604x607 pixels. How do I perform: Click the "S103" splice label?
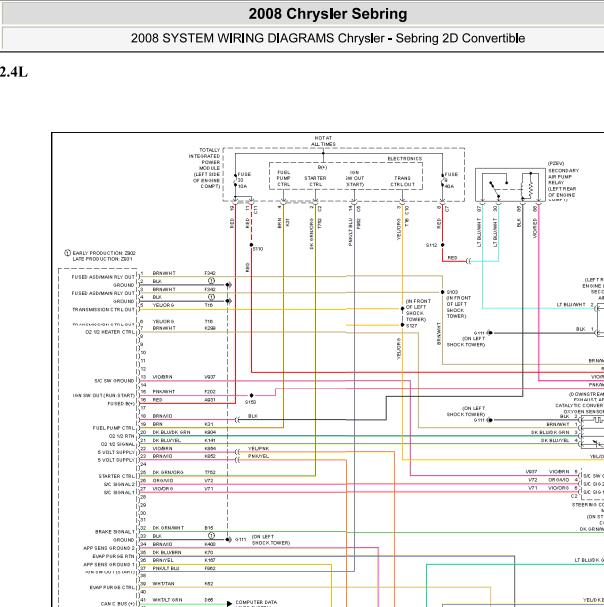pos(452,292)
